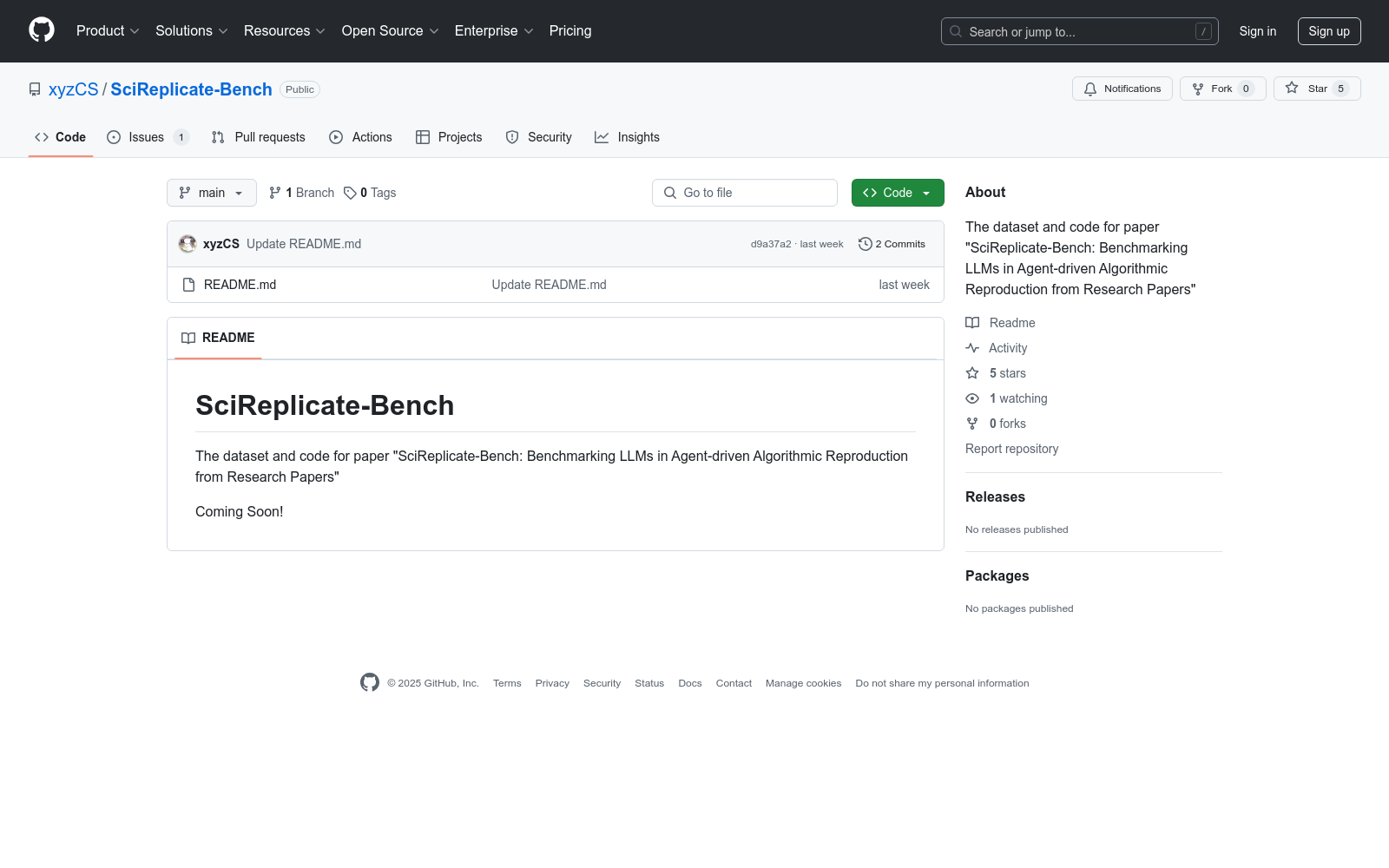This screenshot has width=1389, height=868.
Task: Open the main branch selector dropdown
Action: pos(212,193)
